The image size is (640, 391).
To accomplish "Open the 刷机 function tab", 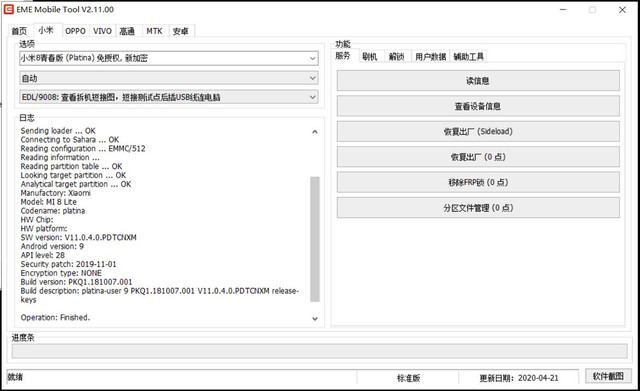I will pos(370,57).
